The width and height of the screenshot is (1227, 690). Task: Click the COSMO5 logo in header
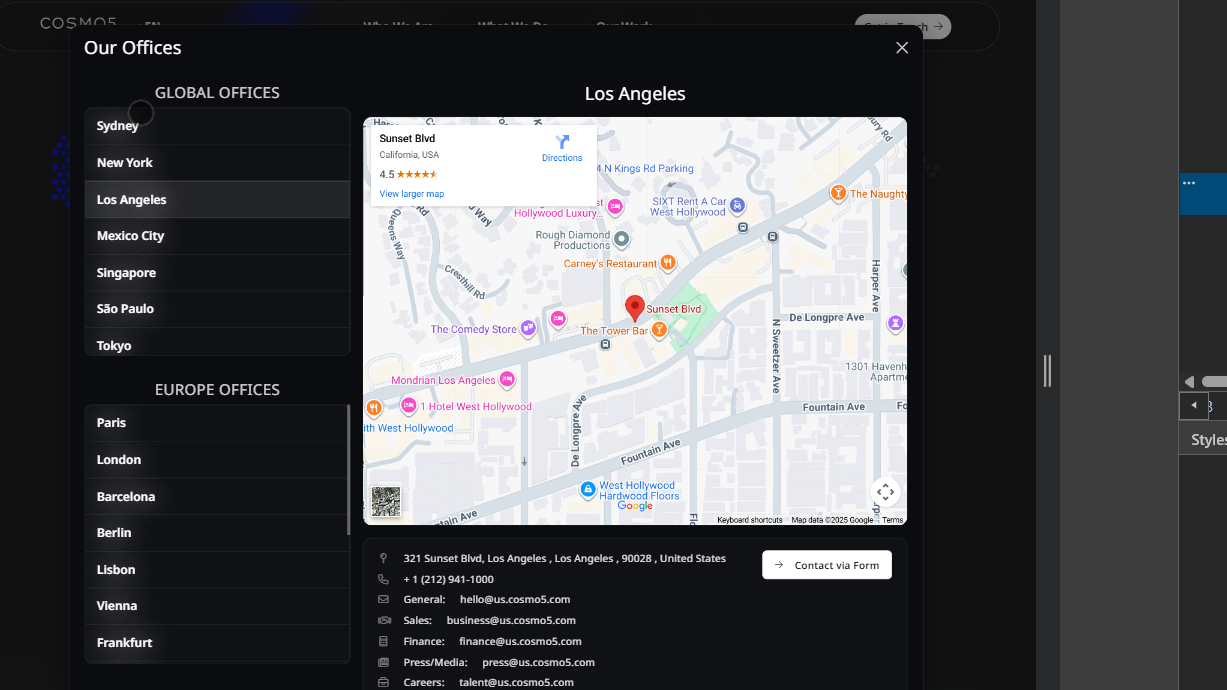point(78,23)
